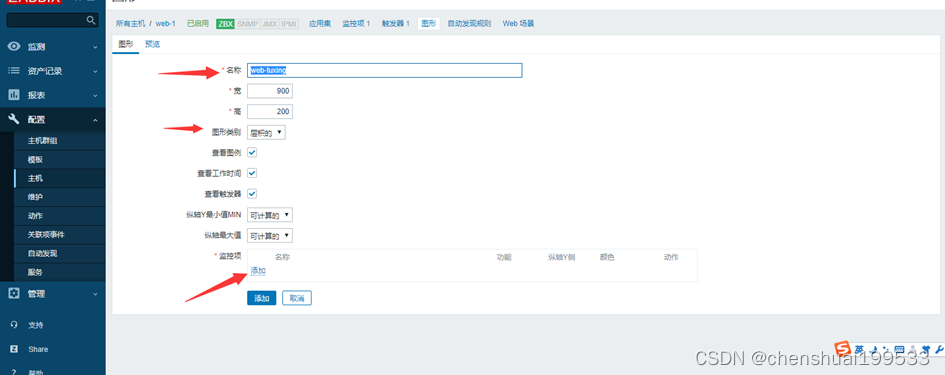
Task: Click the 已启用 status link
Action: tap(198, 24)
